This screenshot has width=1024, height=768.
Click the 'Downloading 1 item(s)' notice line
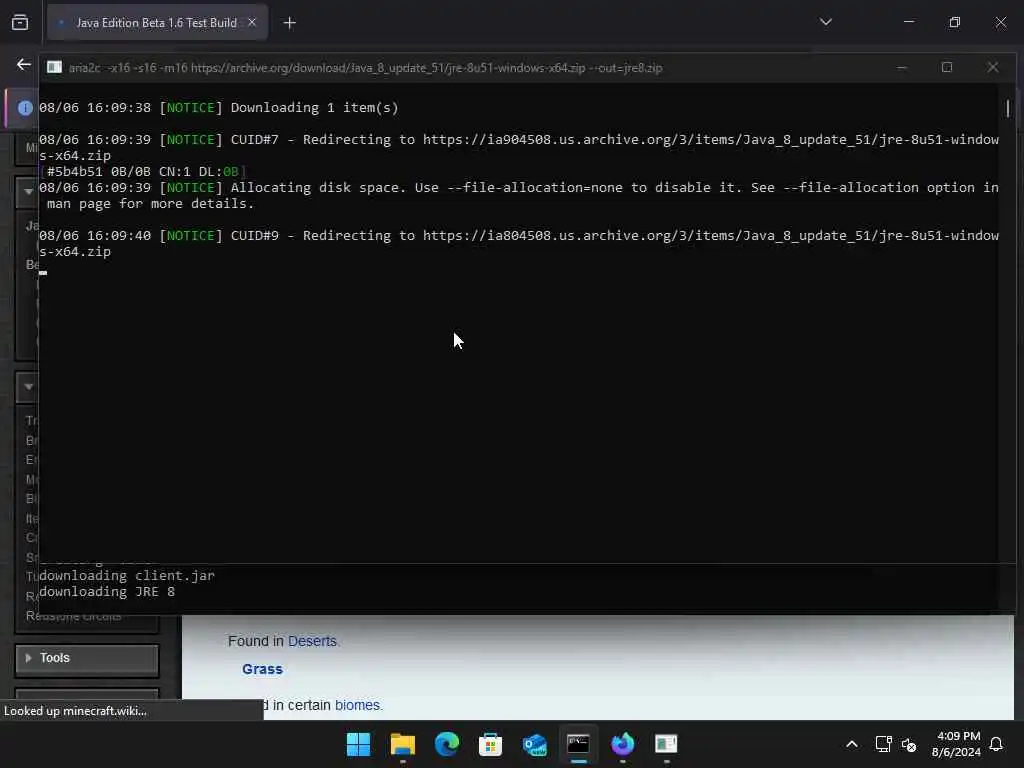(x=219, y=108)
